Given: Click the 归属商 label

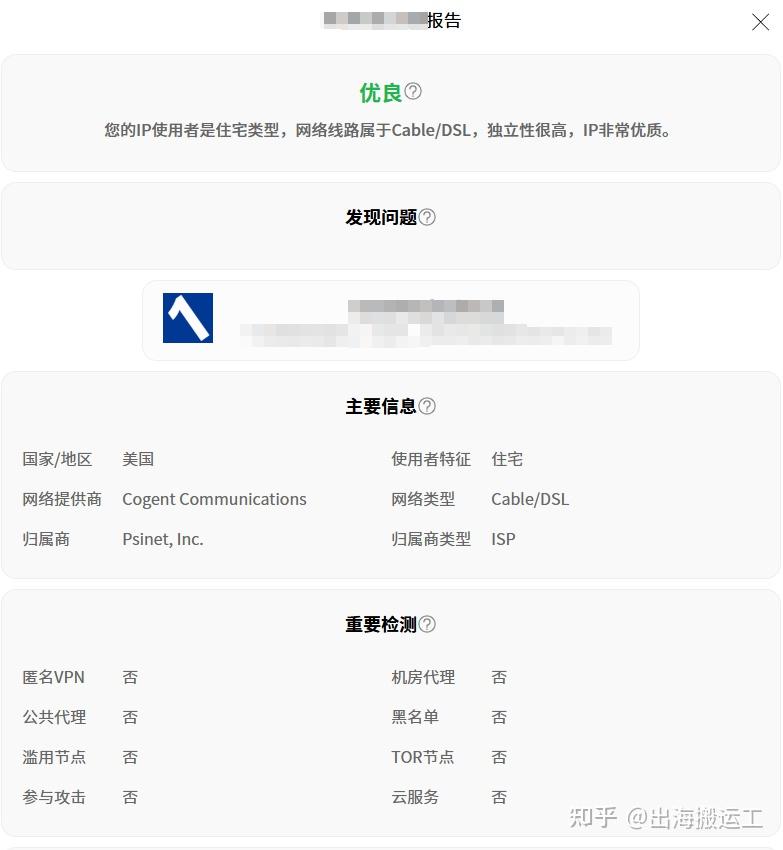Looking at the screenshot, I should tap(46, 539).
